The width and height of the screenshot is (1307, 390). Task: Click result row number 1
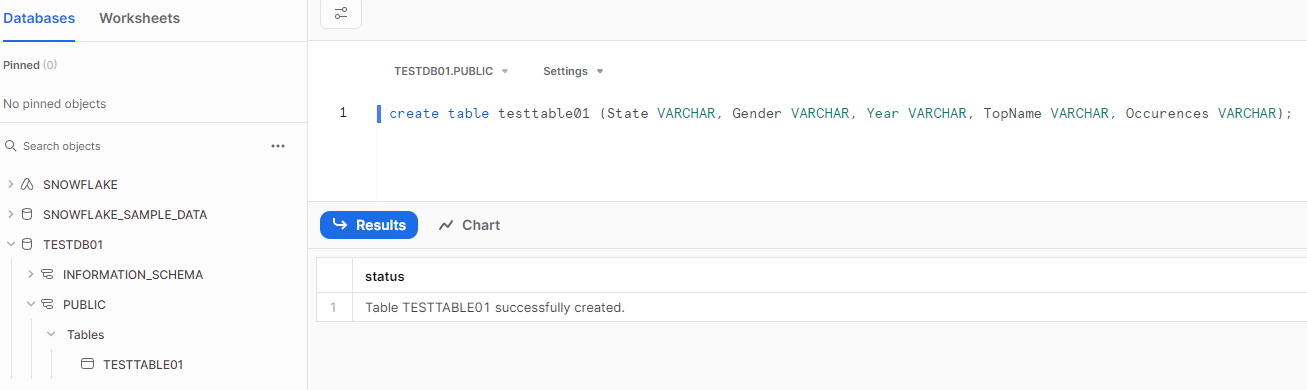(x=334, y=307)
